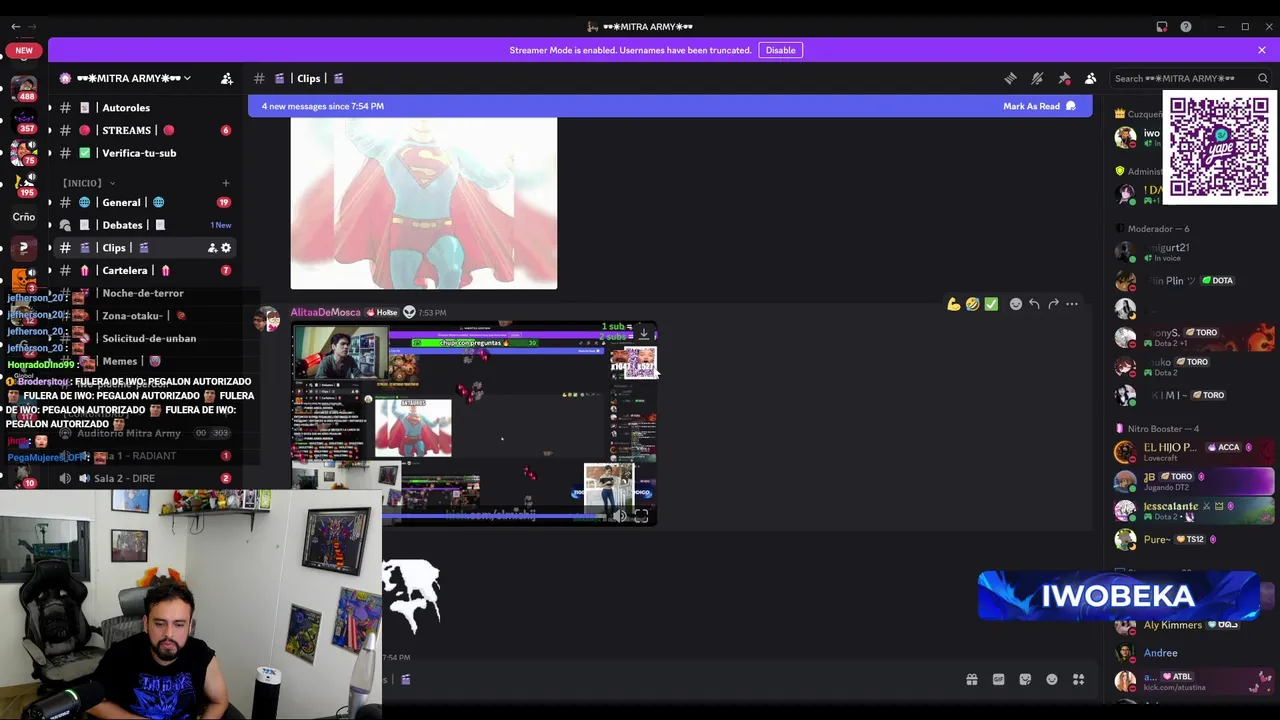Image resolution: width=1280 pixels, height=720 pixels.
Task: Play the embedded stream clip video
Action: [474, 422]
